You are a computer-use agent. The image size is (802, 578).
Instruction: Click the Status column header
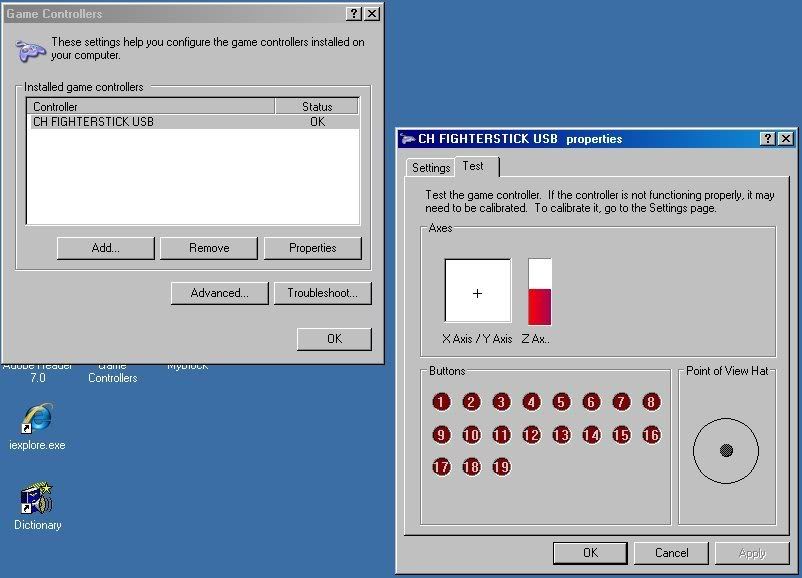click(x=317, y=106)
